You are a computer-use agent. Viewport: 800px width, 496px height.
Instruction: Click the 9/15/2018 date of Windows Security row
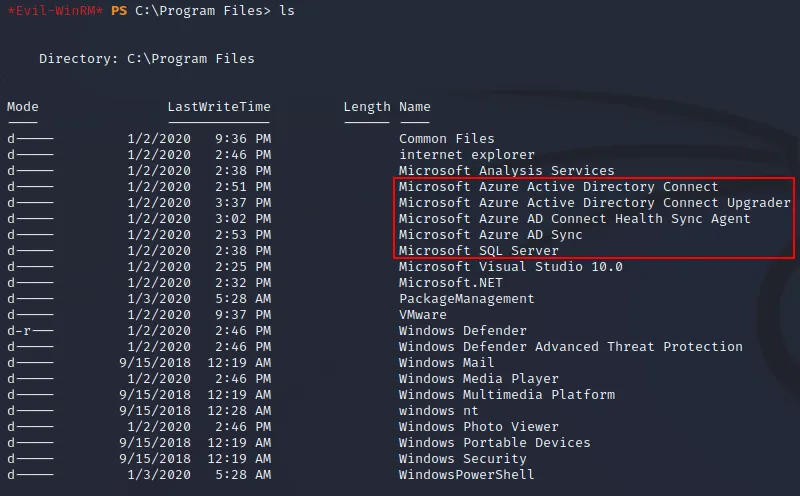point(155,458)
